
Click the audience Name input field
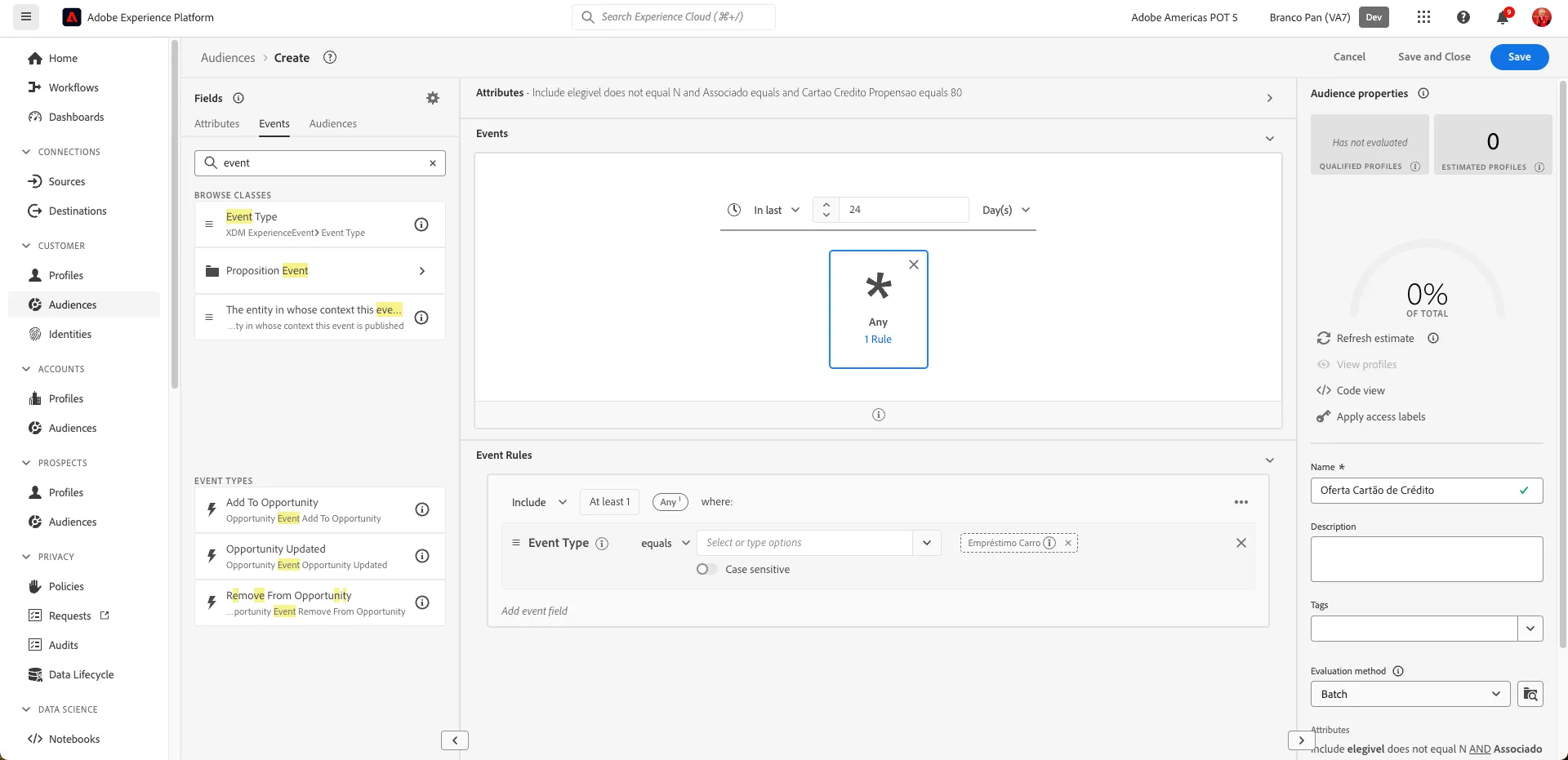[1427, 491]
